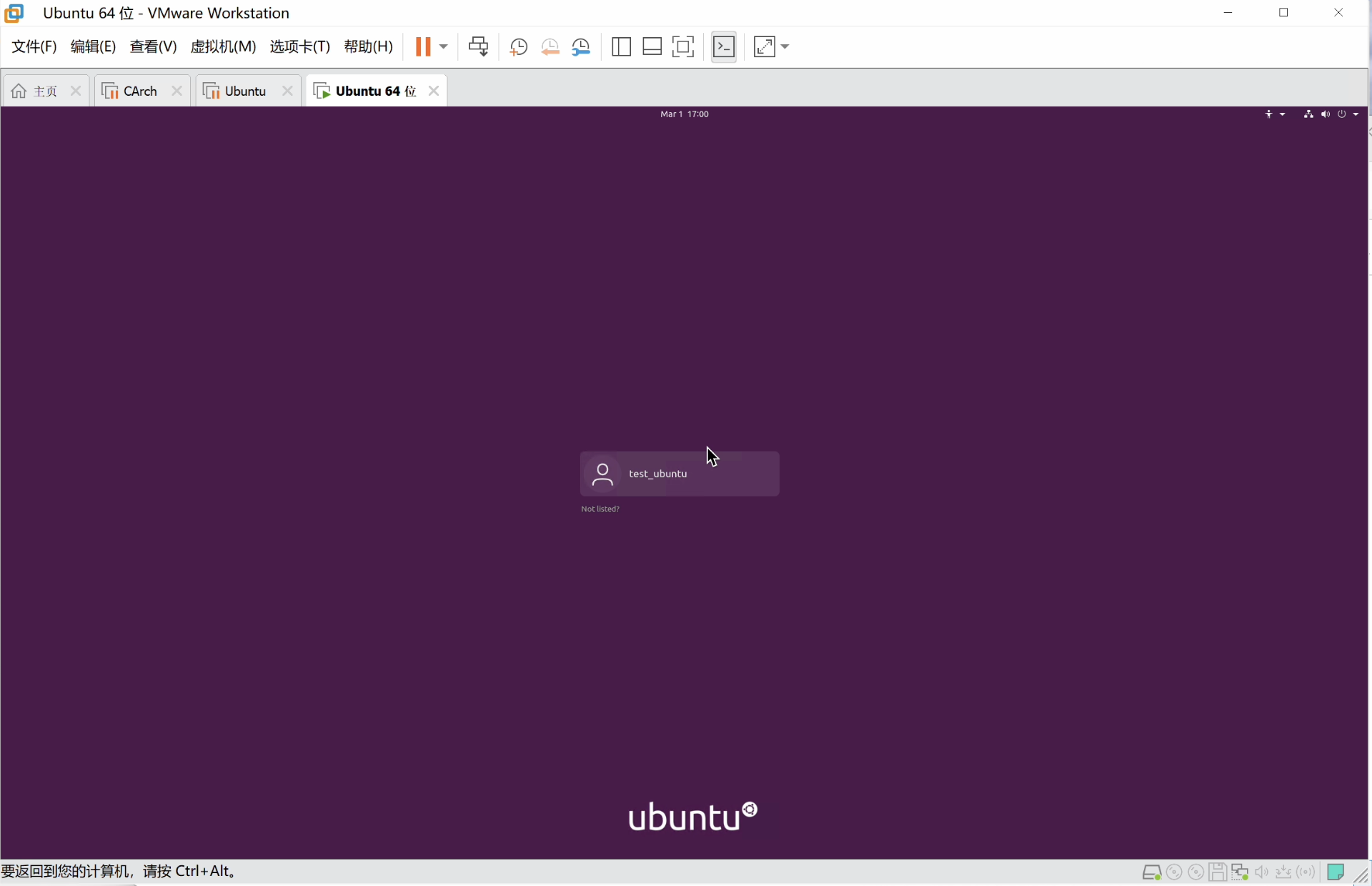The width and height of the screenshot is (1372, 886).
Task: Click the sound card speaker icon in status bar
Action: [1262, 872]
